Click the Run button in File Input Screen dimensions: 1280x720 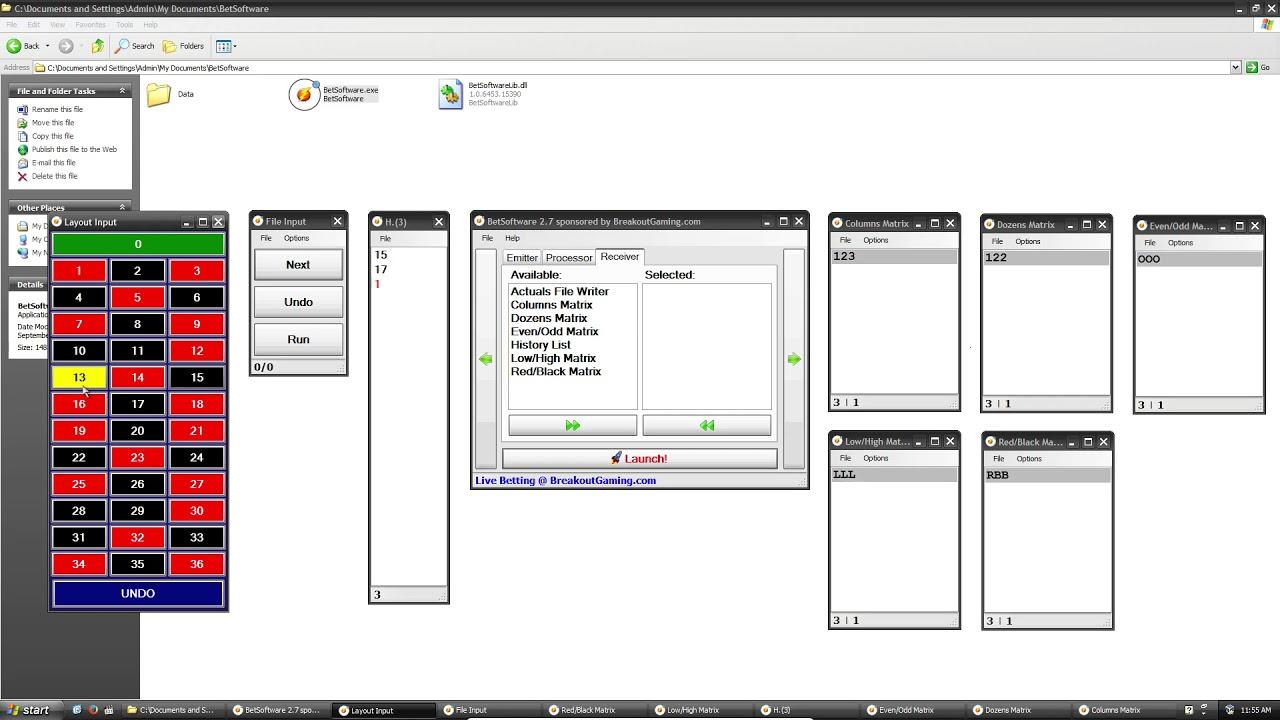(x=298, y=339)
